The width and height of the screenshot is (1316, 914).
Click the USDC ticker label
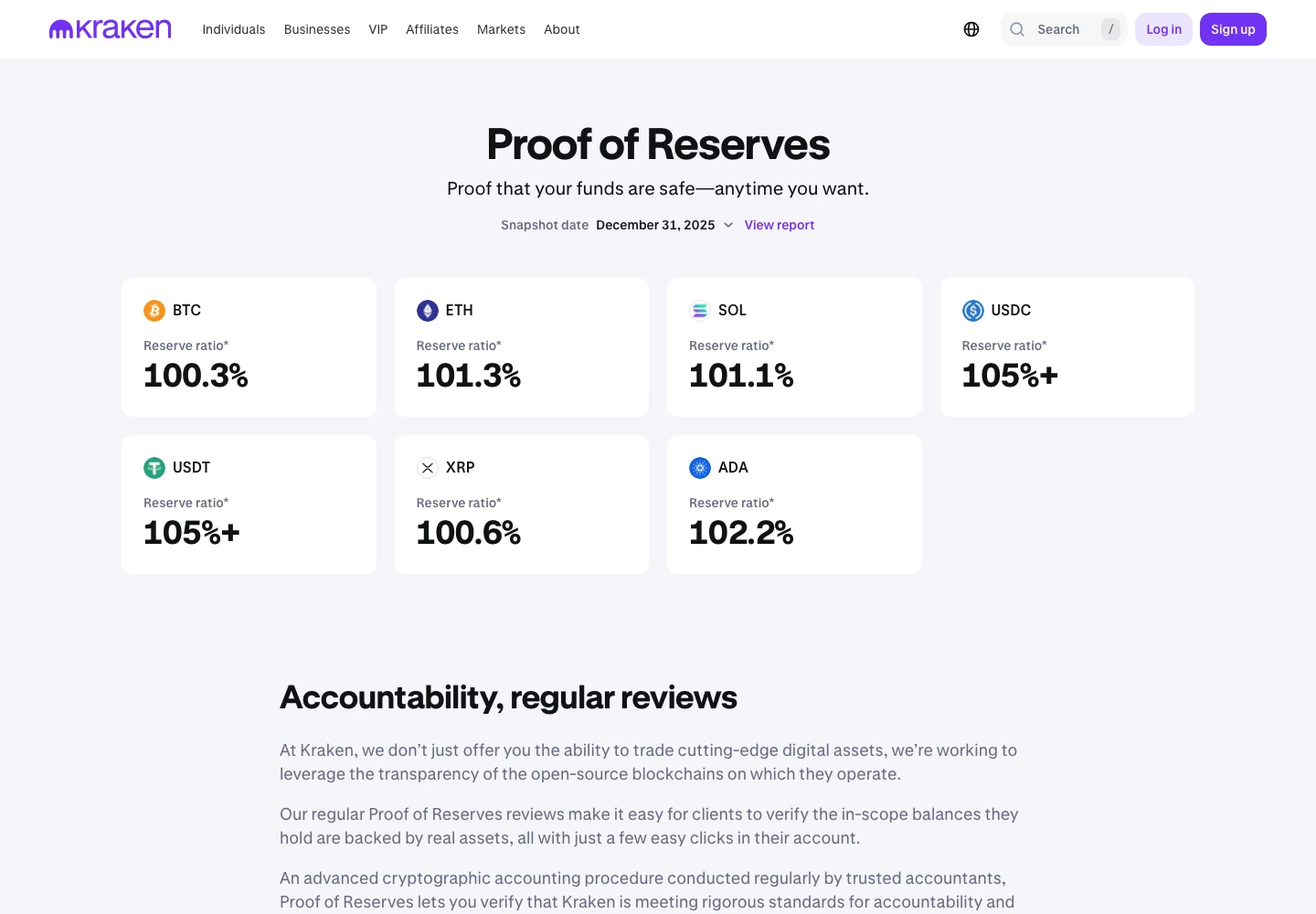click(1011, 311)
